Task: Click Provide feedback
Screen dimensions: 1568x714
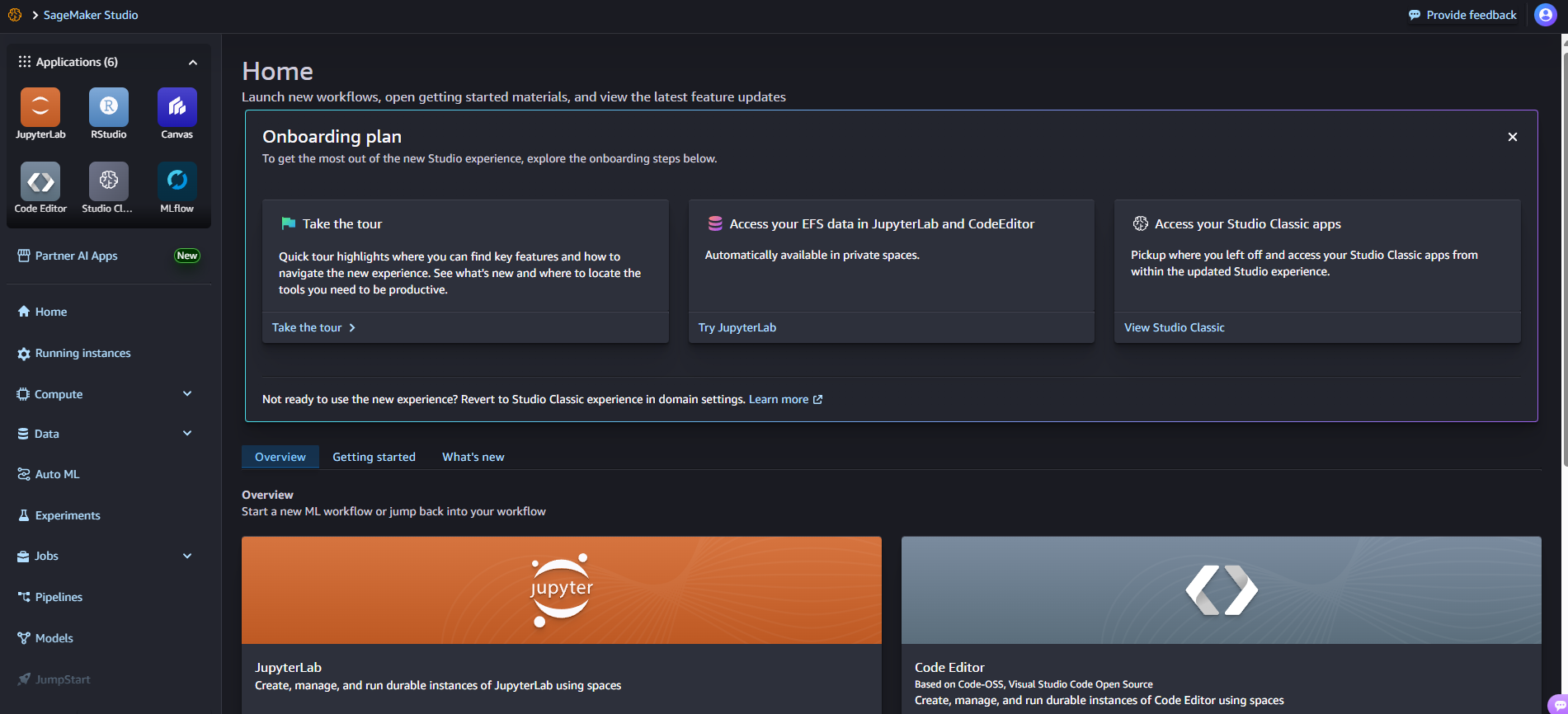Action: click(x=1462, y=15)
